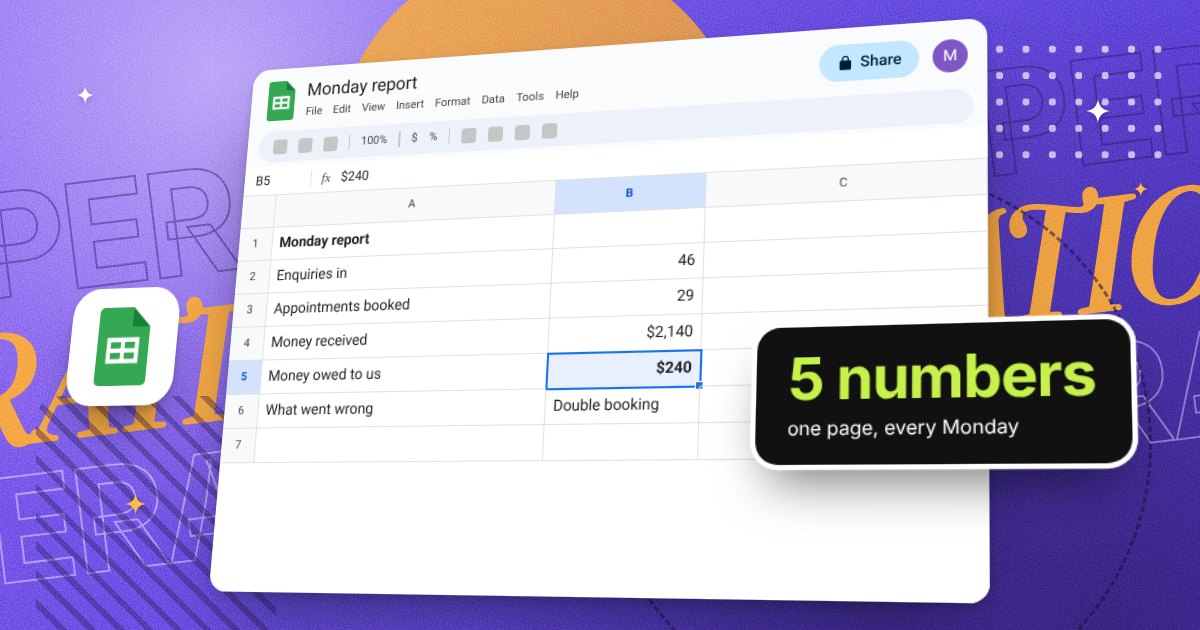Click the Share button
Screen dimensions: 1200x630
(x=869, y=61)
